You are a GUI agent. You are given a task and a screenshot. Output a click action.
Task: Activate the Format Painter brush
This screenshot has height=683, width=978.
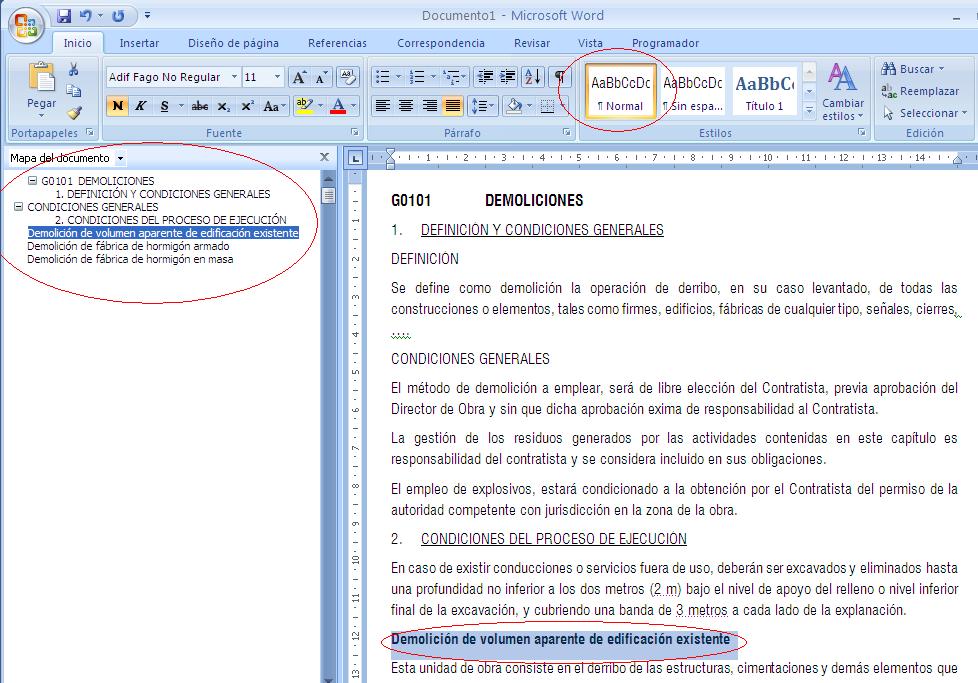74,113
